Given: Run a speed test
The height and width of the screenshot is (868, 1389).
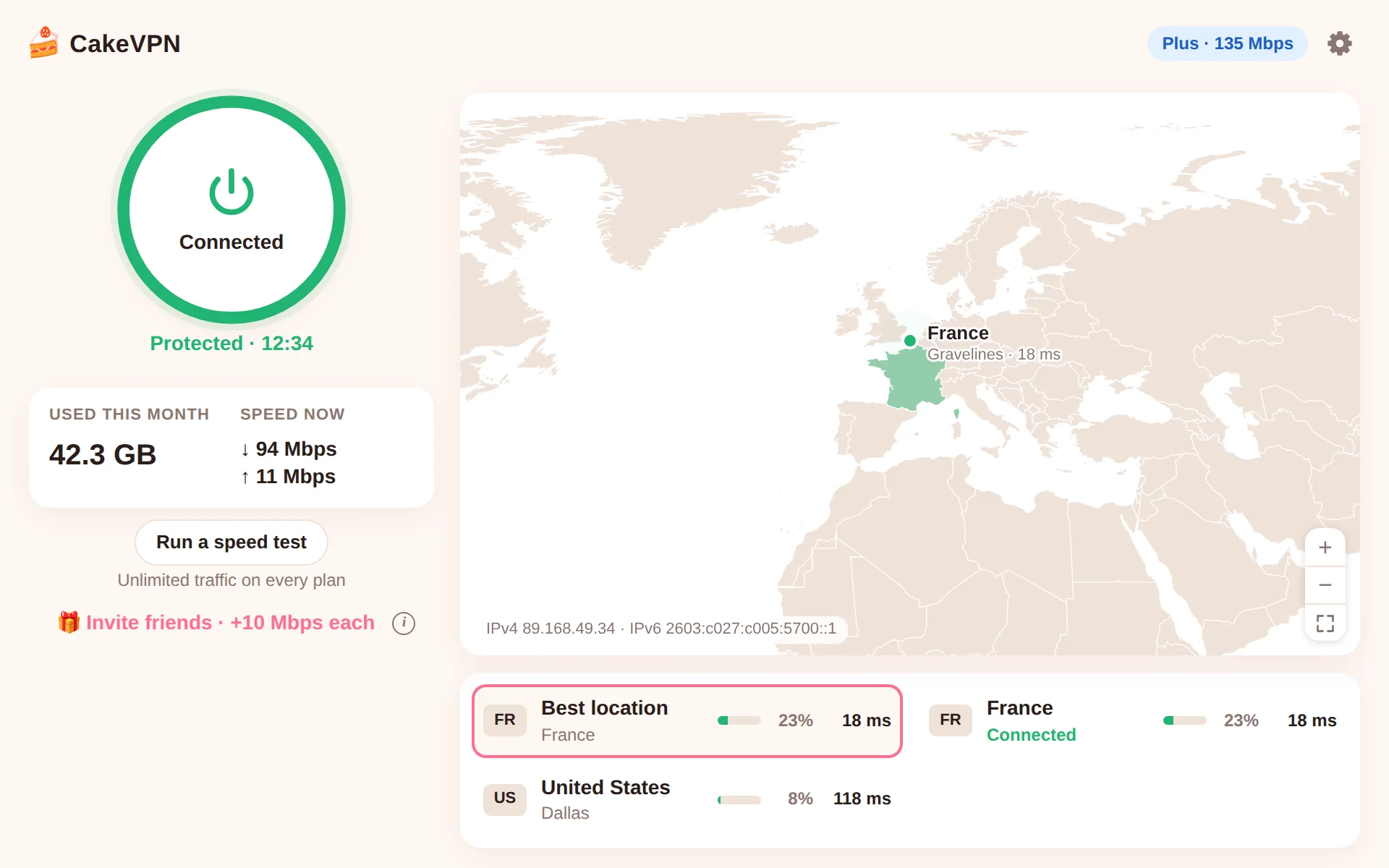Looking at the screenshot, I should [x=231, y=542].
